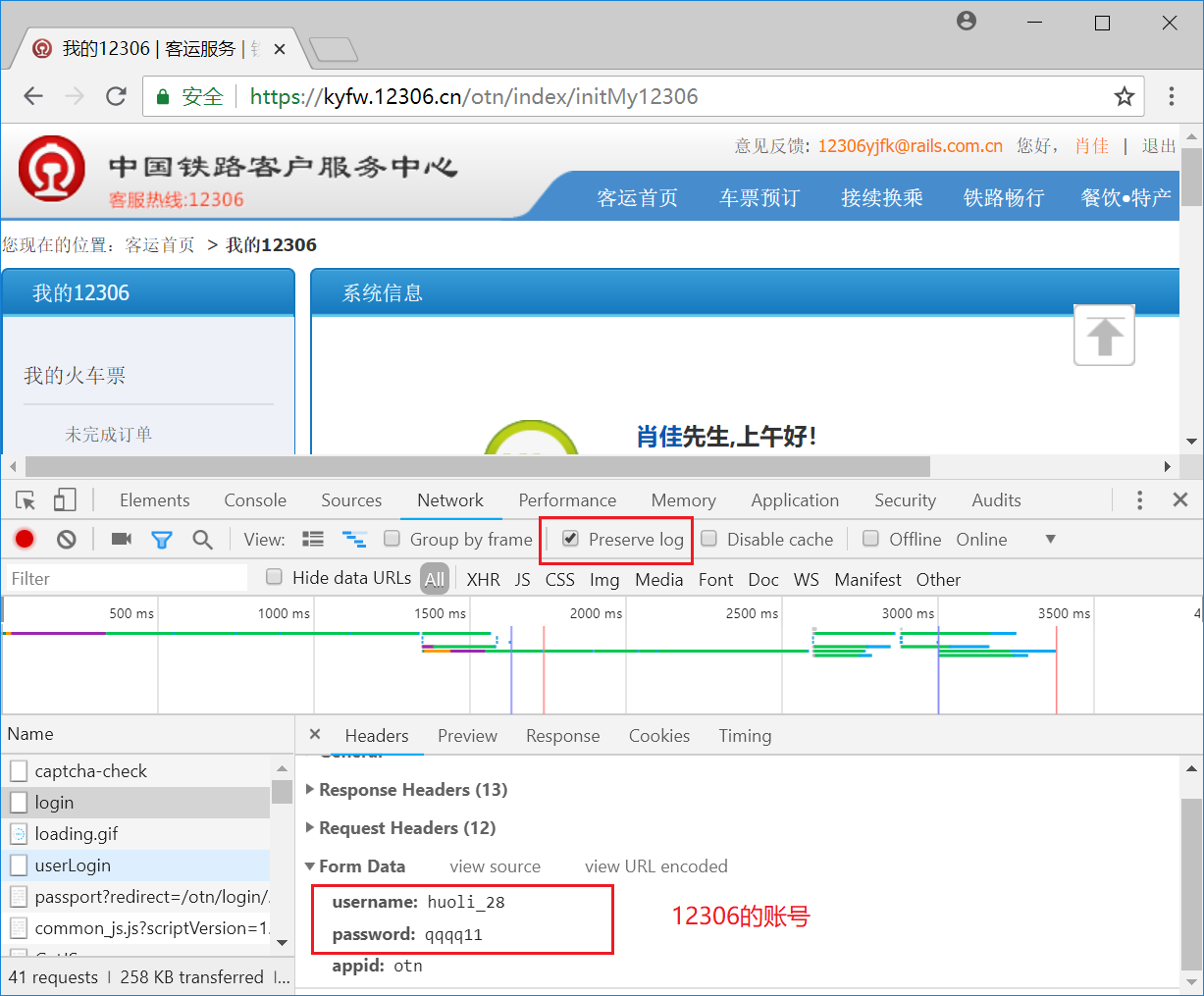1204x996 pixels.
Task: Switch network view to waterfall timeline mode
Action: coord(353,539)
